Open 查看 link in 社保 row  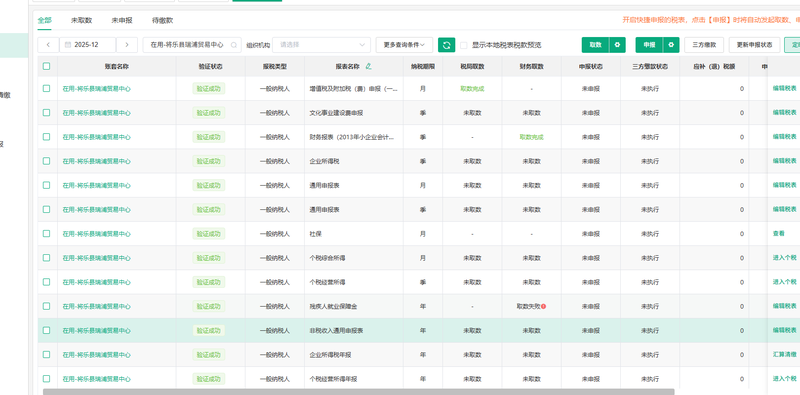[779, 233]
